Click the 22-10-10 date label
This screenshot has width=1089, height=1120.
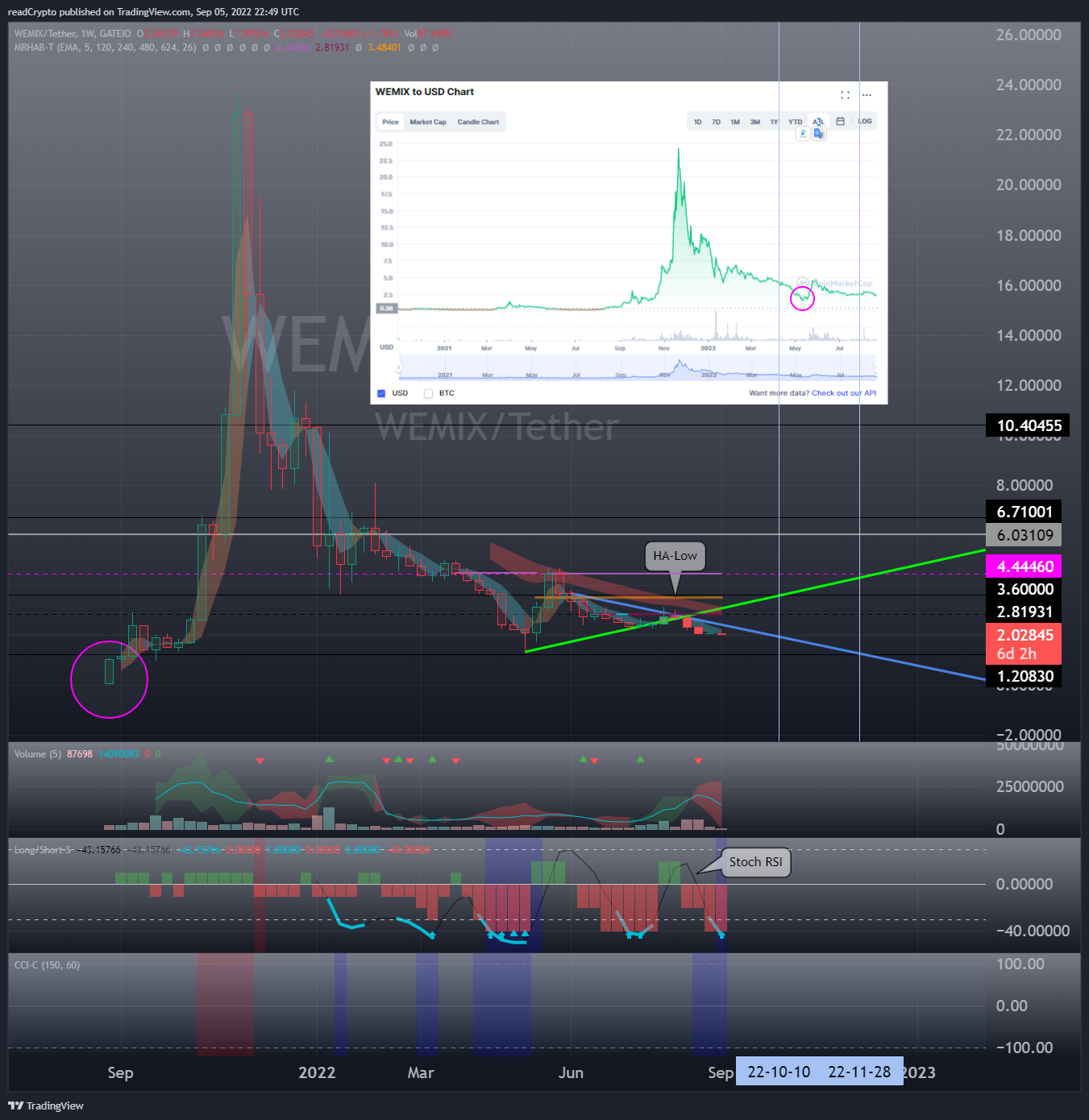click(x=779, y=1072)
